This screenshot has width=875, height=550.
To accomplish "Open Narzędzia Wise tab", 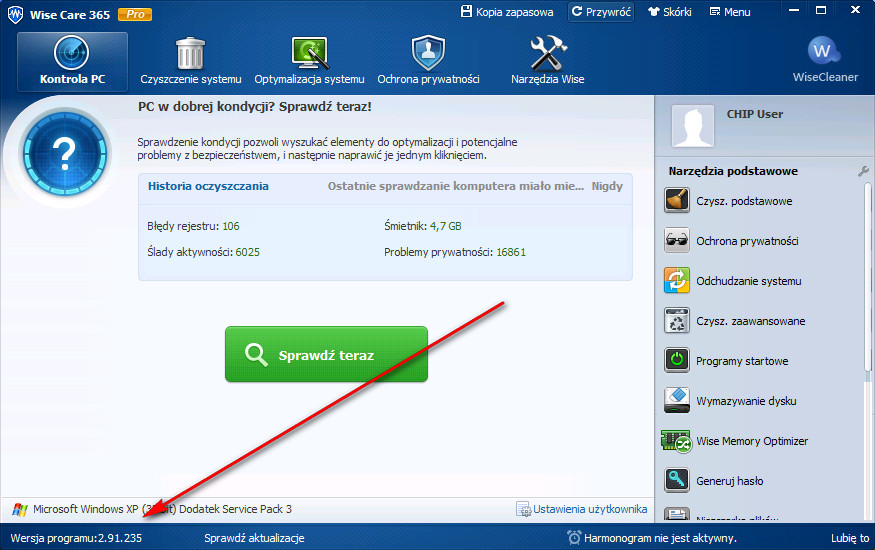I will tap(547, 61).
